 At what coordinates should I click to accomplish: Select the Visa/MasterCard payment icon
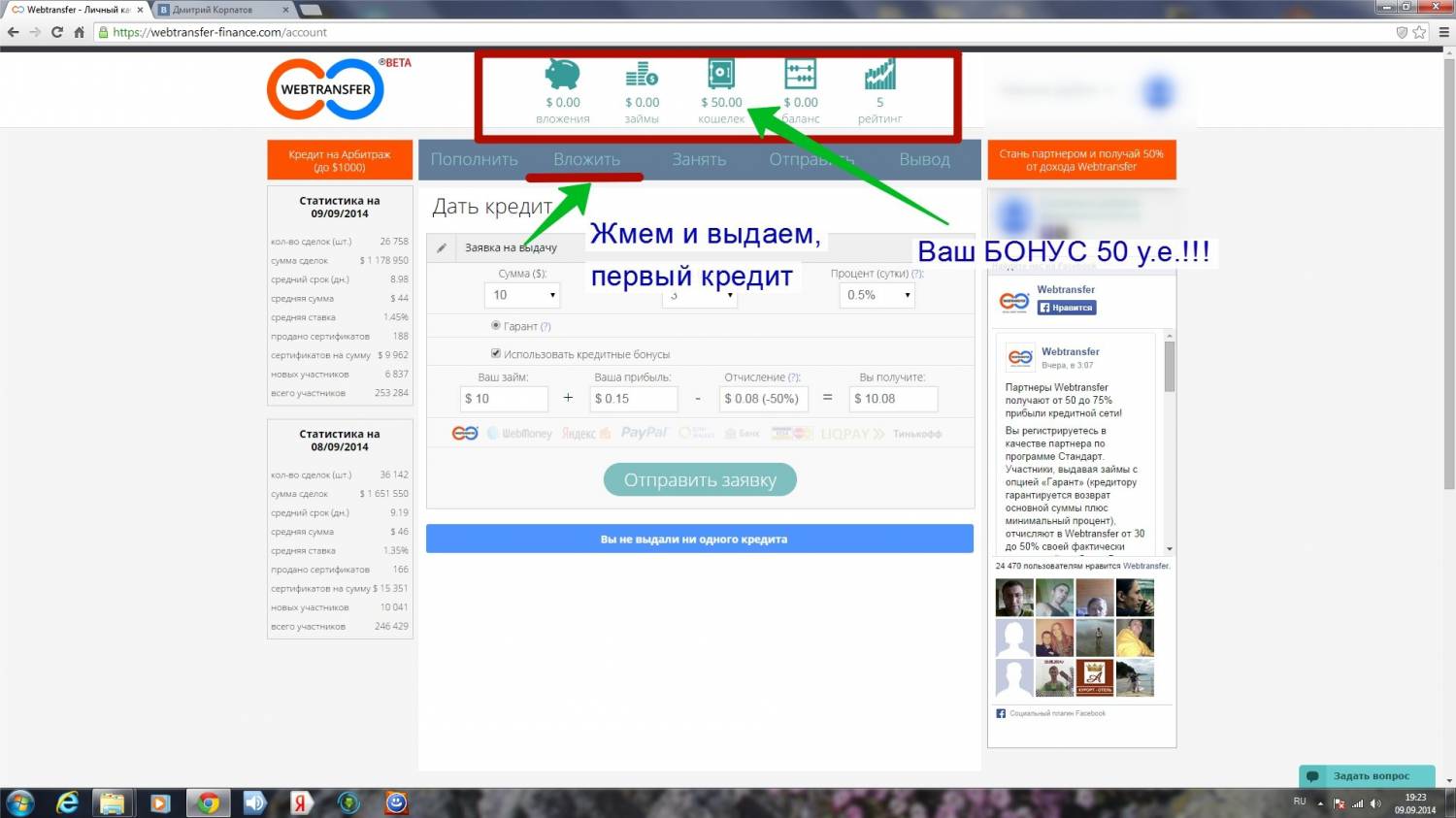point(792,434)
